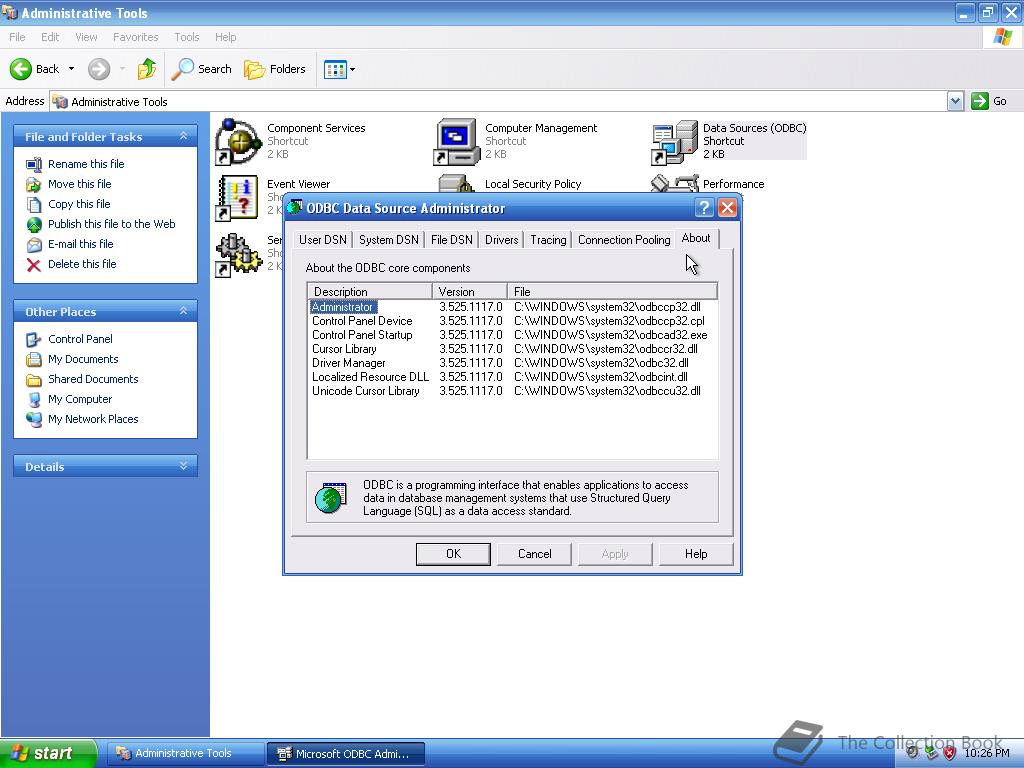Select the Unicode Cursor Library row
The height and width of the screenshot is (768, 1024).
click(512, 391)
